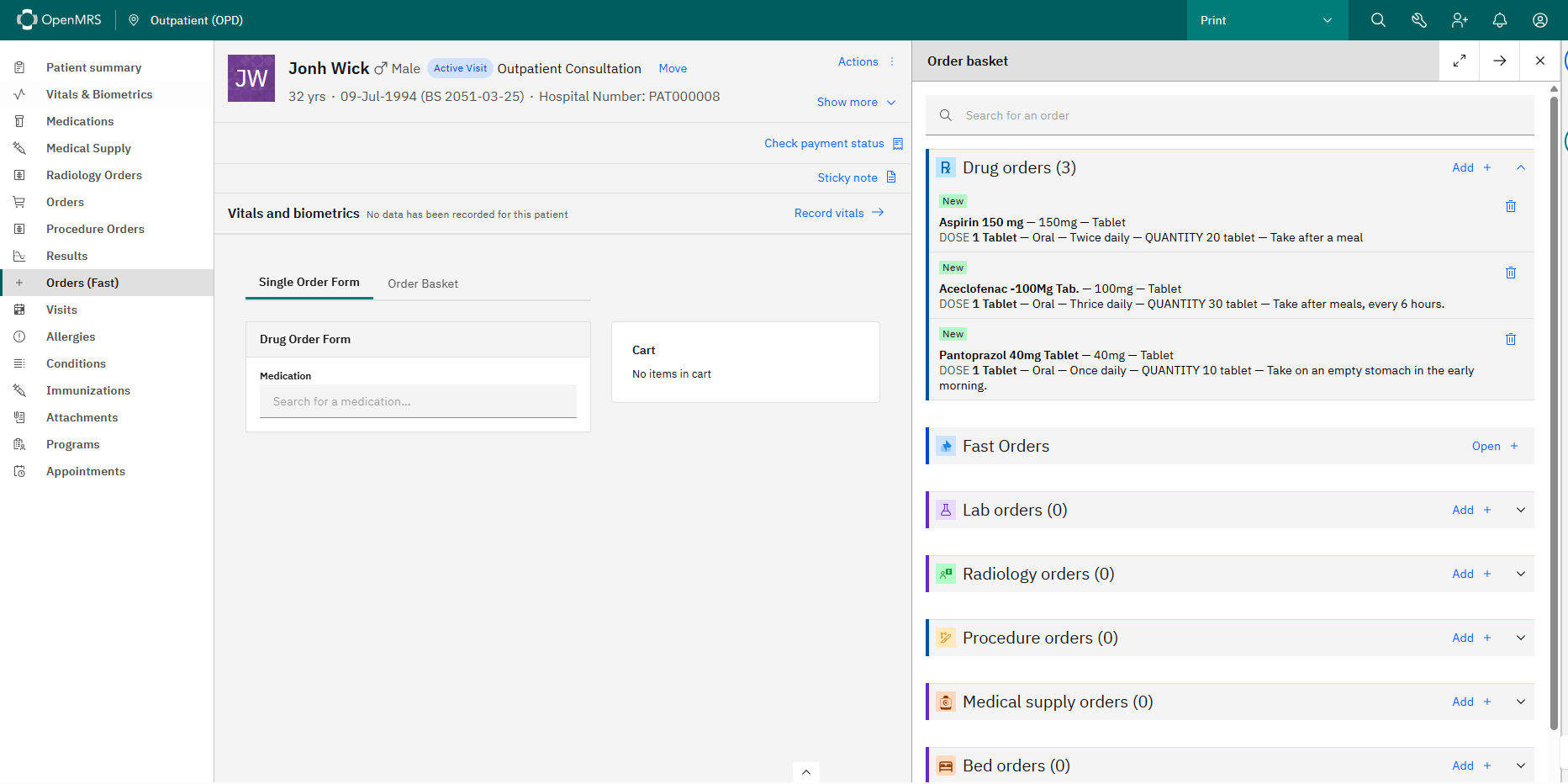Add a new drug order
The height and width of the screenshot is (784, 1568).
[x=1472, y=167]
